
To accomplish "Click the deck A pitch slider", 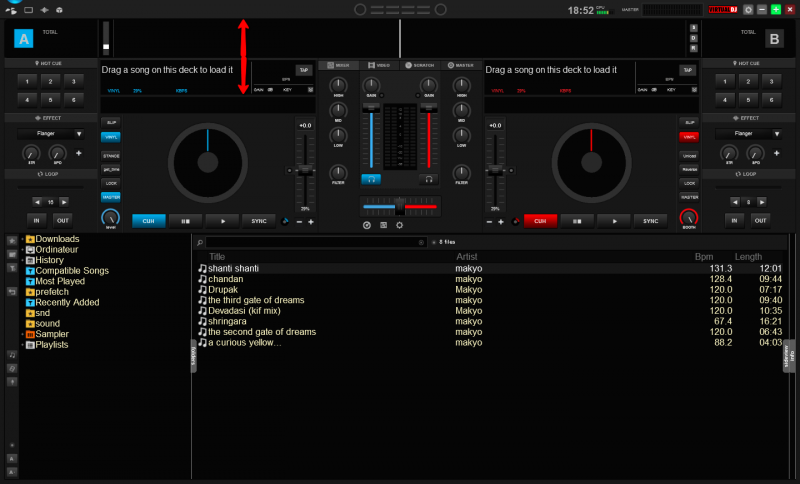I will pyautogui.click(x=304, y=171).
